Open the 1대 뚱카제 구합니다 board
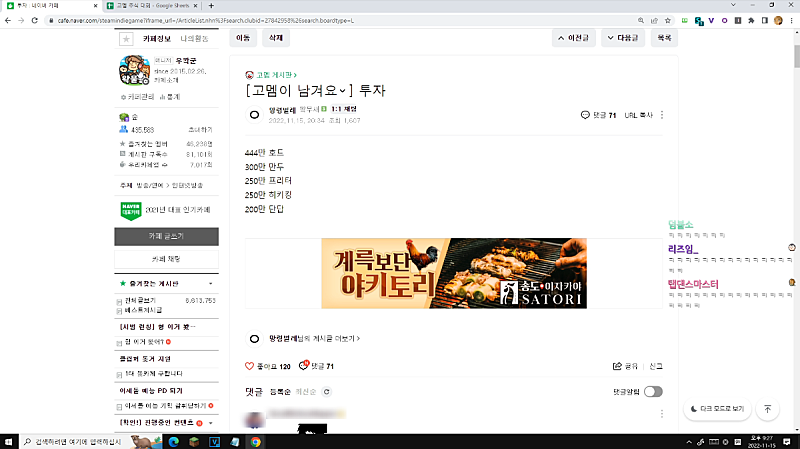This screenshot has width=800, height=449. pos(154,374)
